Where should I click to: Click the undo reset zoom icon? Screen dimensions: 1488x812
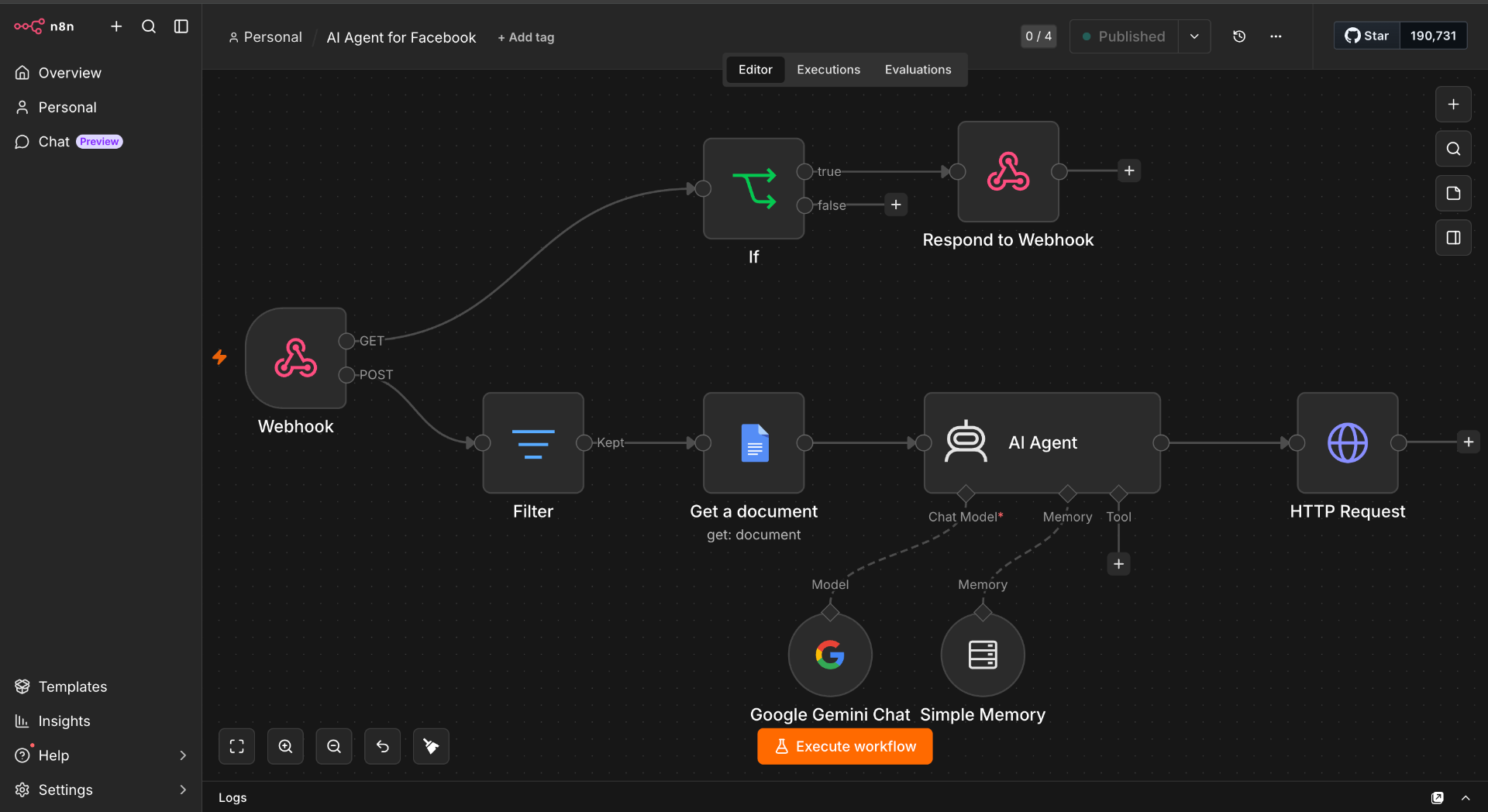point(383,746)
